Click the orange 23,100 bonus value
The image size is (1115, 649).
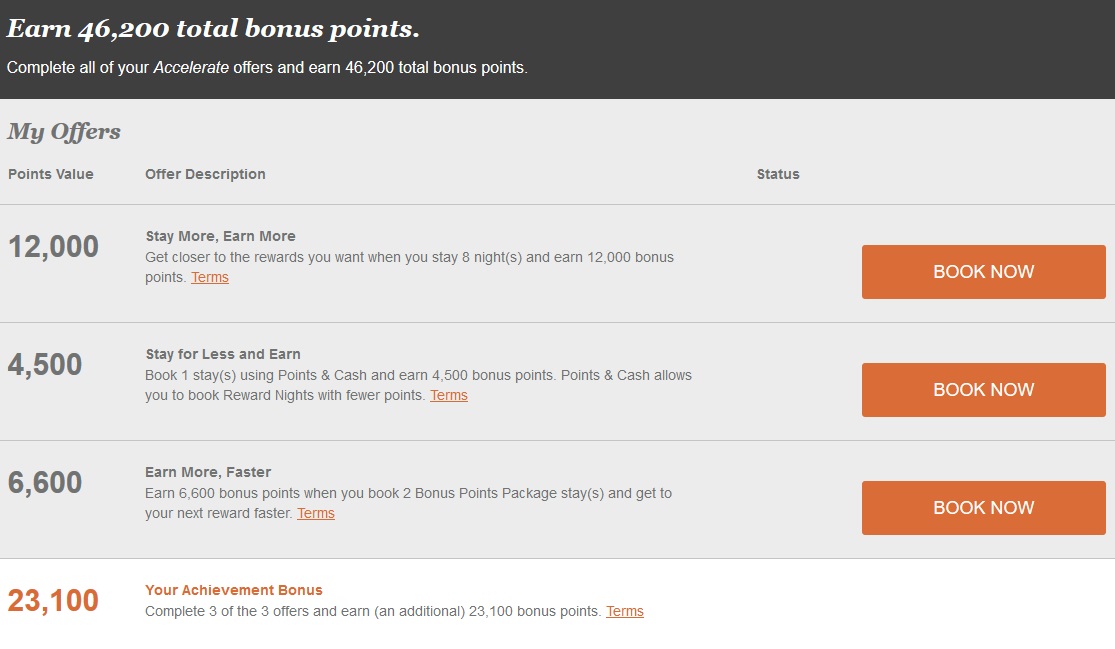(53, 601)
